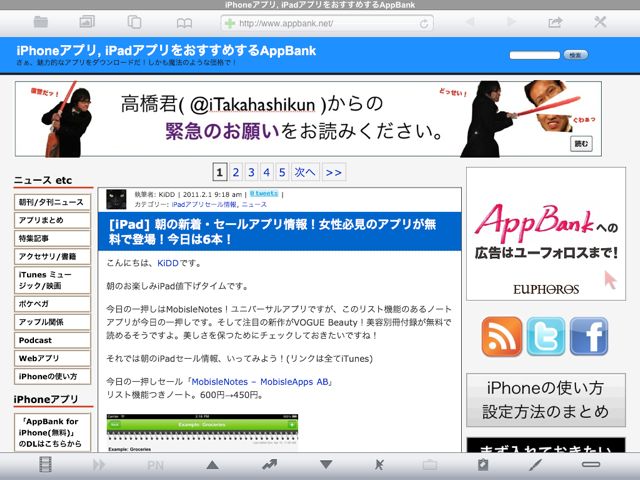Click the KiDD author link in article
The image size is (640, 480).
click(x=168, y=263)
